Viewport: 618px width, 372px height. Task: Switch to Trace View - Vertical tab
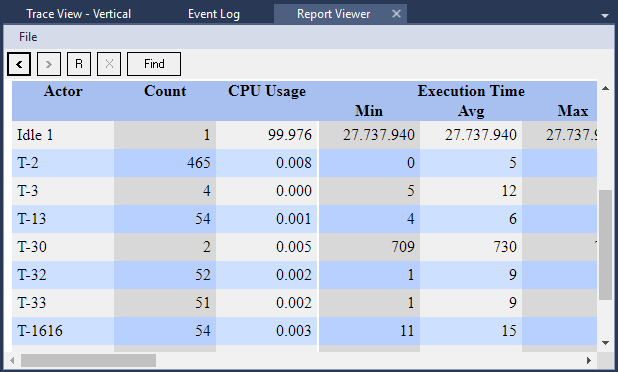point(78,14)
